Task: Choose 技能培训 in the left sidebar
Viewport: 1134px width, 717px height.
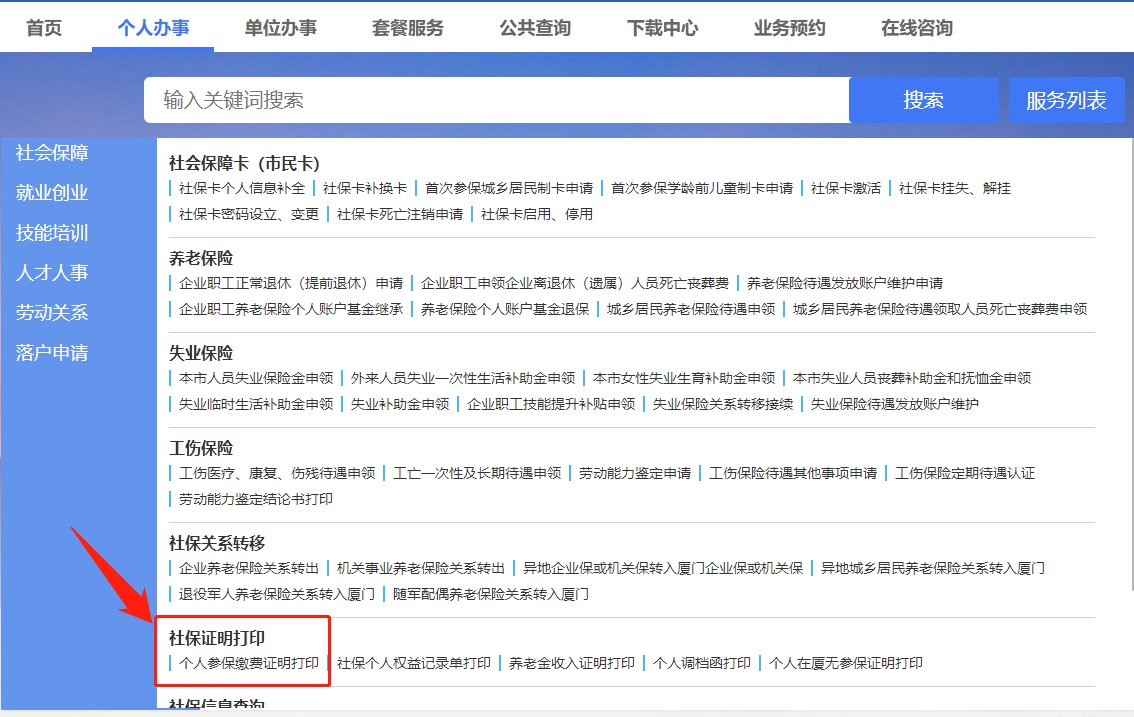Action: coord(52,233)
